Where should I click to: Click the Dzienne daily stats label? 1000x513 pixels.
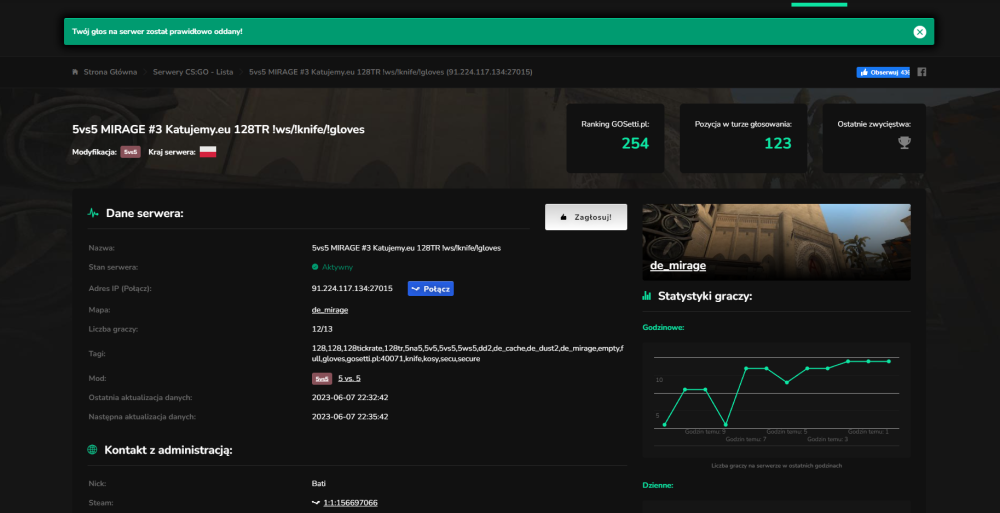[x=658, y=486]
